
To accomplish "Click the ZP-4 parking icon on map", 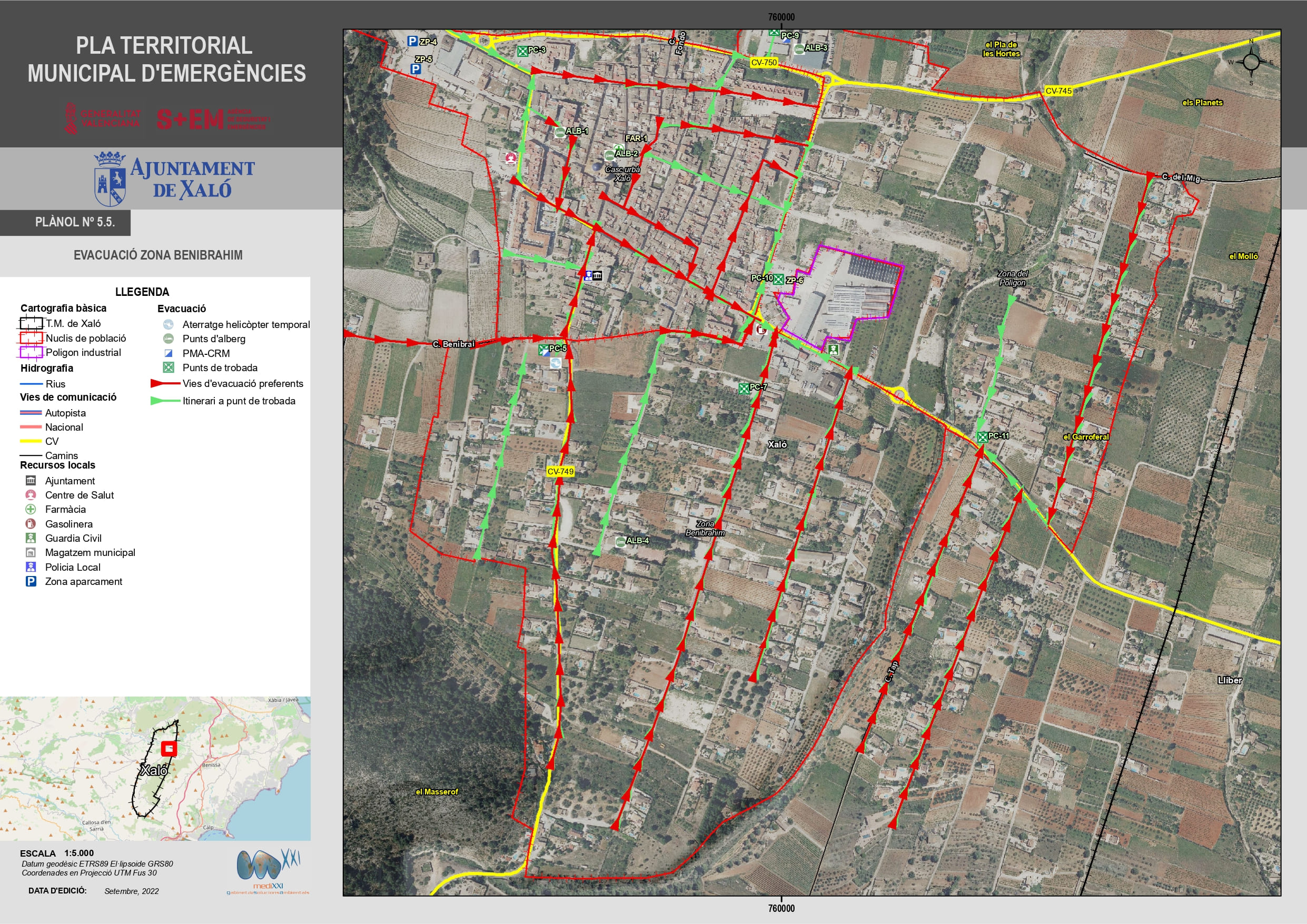I will coord(413,41).
